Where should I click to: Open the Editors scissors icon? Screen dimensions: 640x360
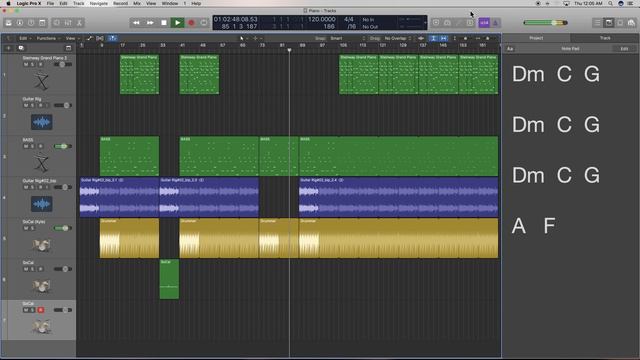(x=80, y=23)
